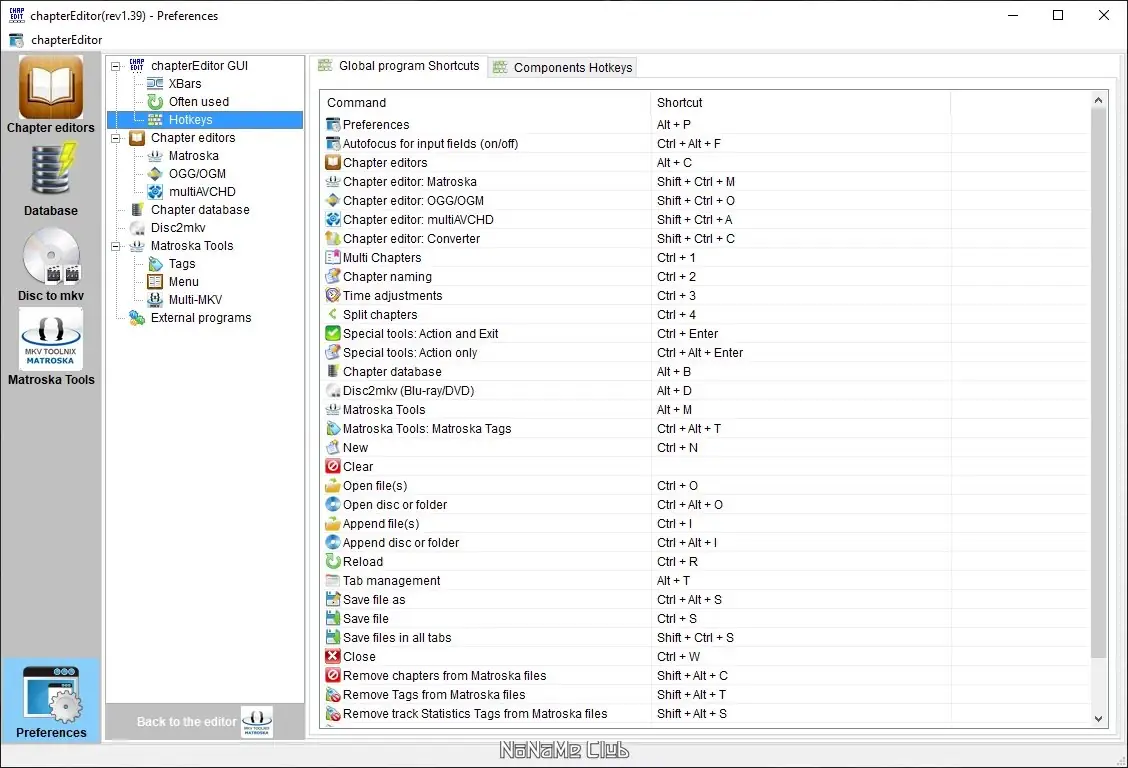This screenshot has width=1128, height=768.
Task: Click the Close row red X icon
Action: pyautogui.click(x=332, y=656)
